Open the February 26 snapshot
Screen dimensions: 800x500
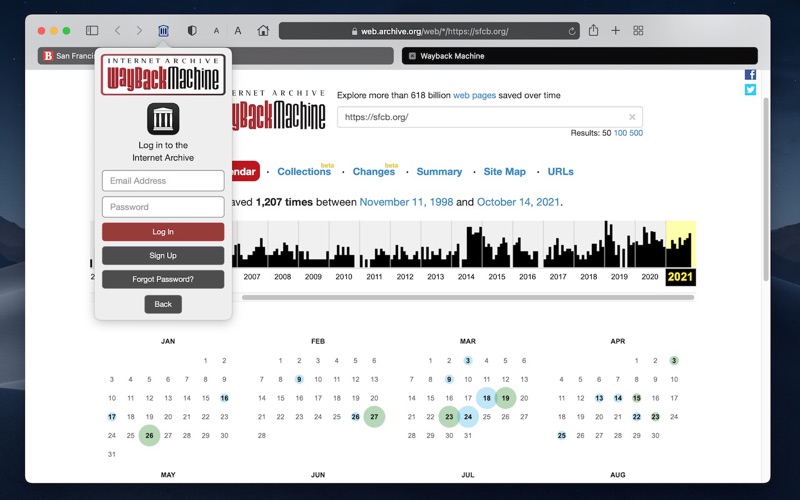pyautogui.click(x=355, y=417)
